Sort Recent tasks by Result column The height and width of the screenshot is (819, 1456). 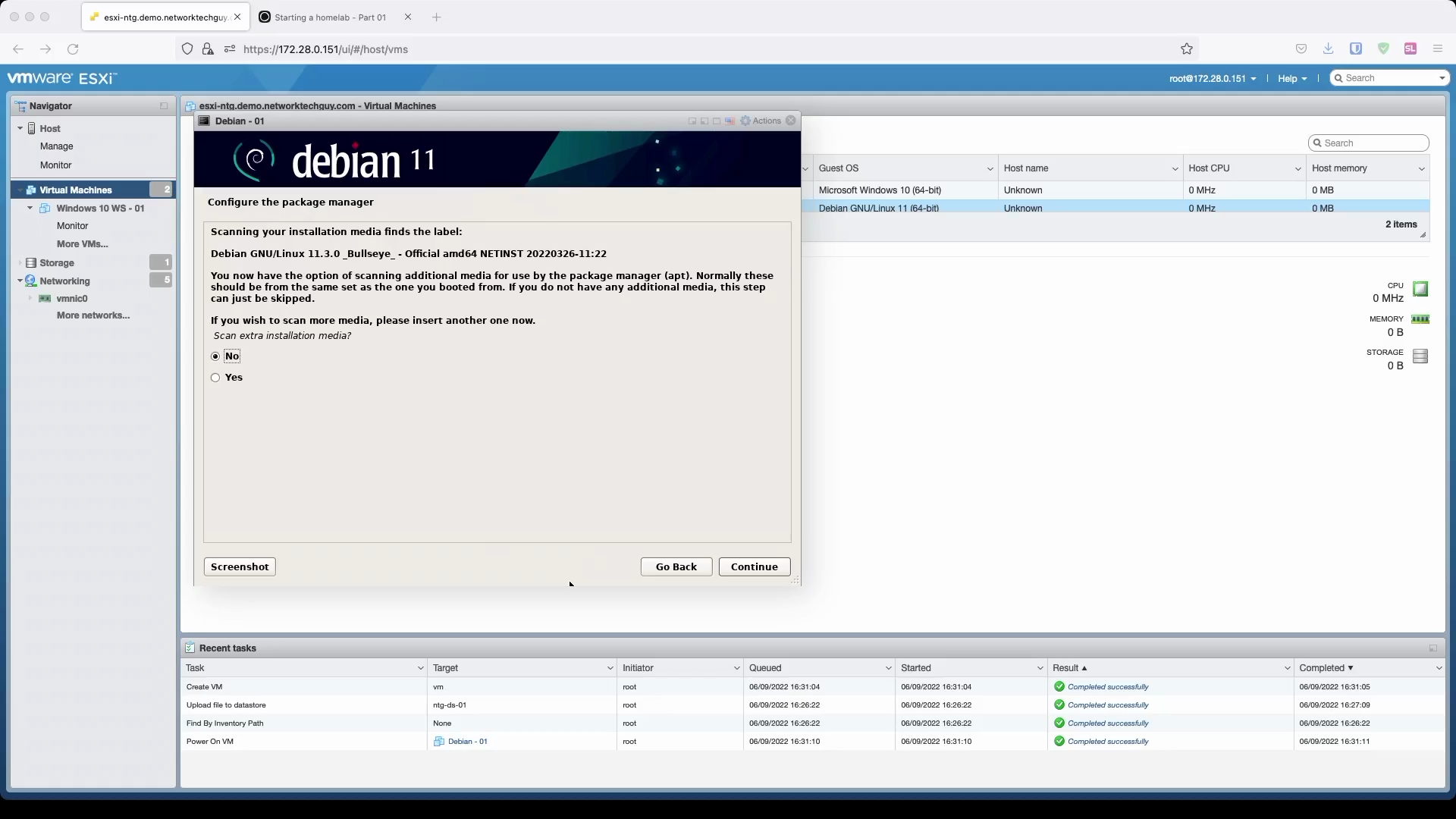pos(1070,669)
